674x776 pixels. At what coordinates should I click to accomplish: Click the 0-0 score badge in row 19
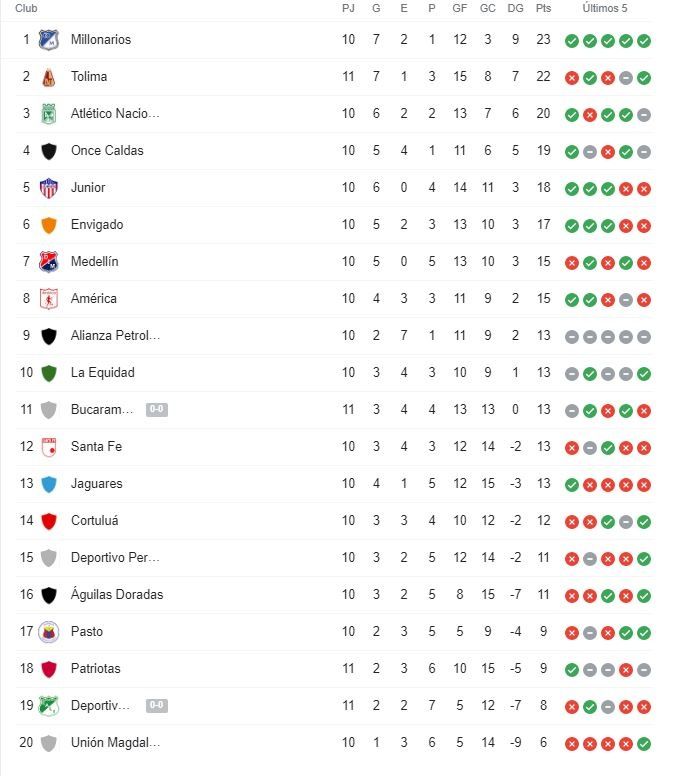[157, 705]
